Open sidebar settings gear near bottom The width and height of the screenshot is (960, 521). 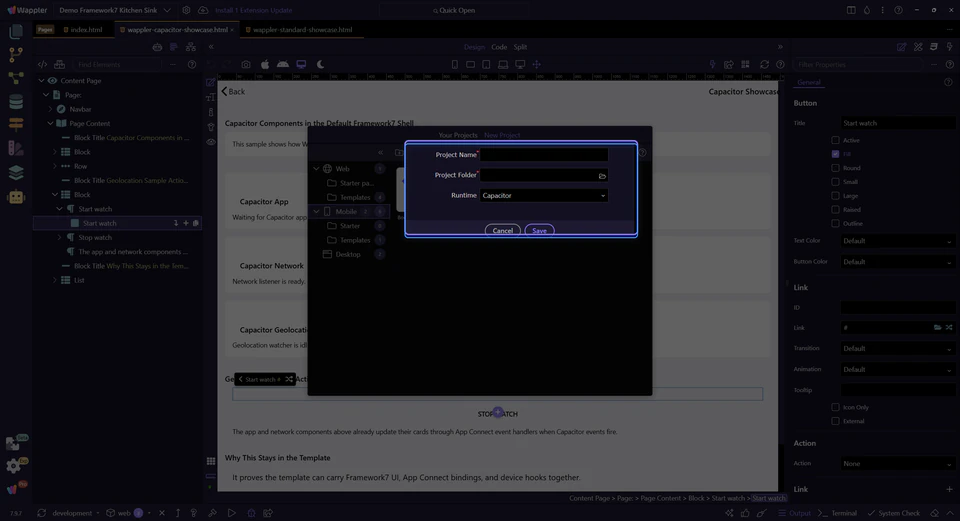pyautogui.click(x=13, y=466)
